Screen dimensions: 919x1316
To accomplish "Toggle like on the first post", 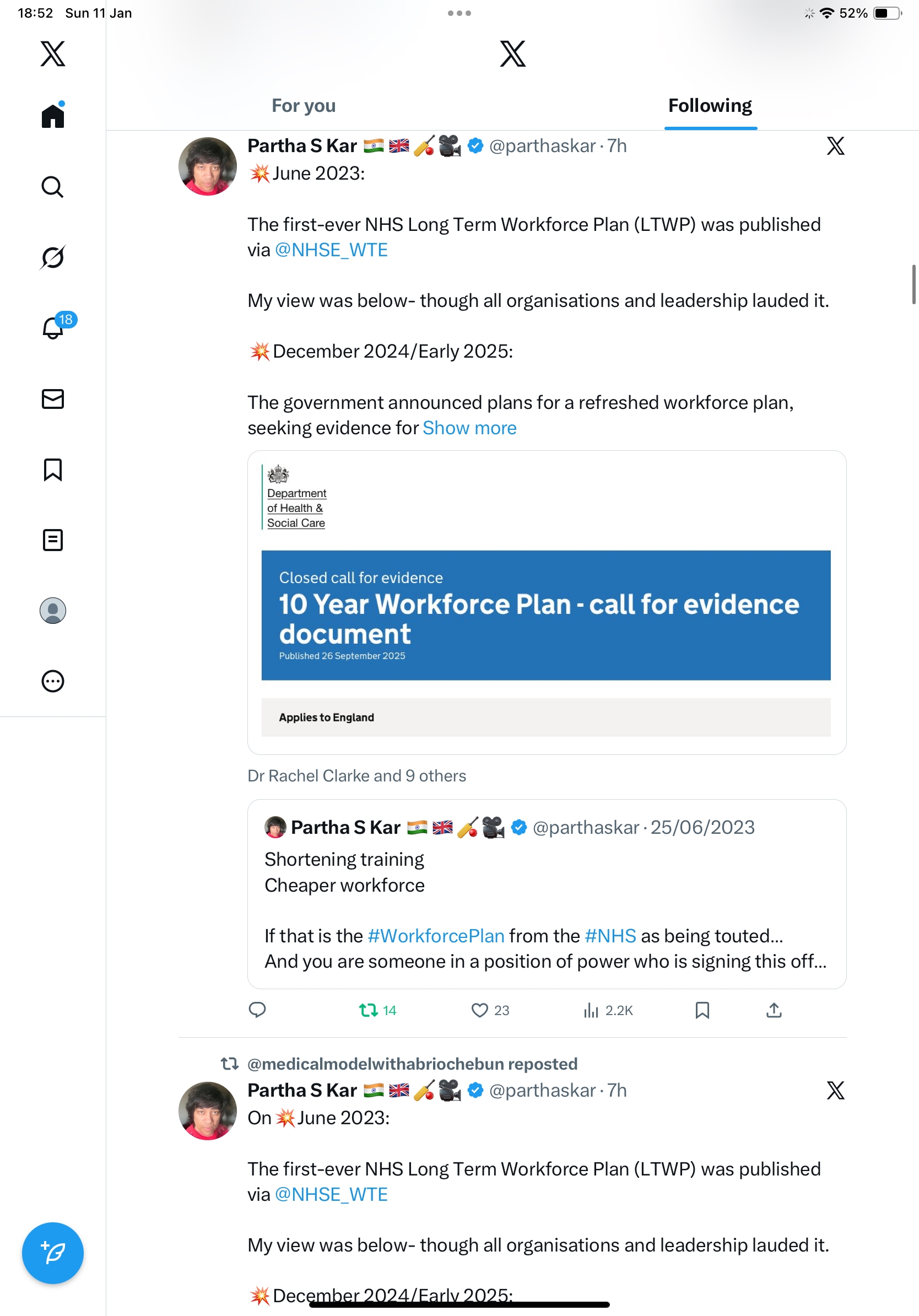I will pos(479,1011).
